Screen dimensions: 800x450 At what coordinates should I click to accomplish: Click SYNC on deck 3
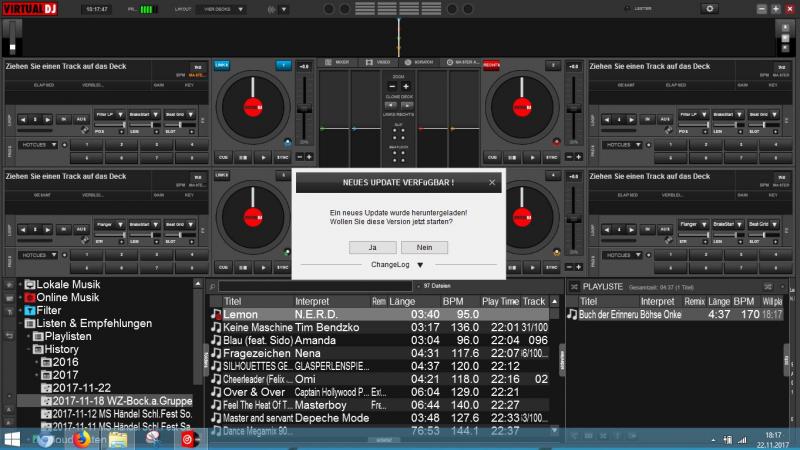click(x=283, y=267)
